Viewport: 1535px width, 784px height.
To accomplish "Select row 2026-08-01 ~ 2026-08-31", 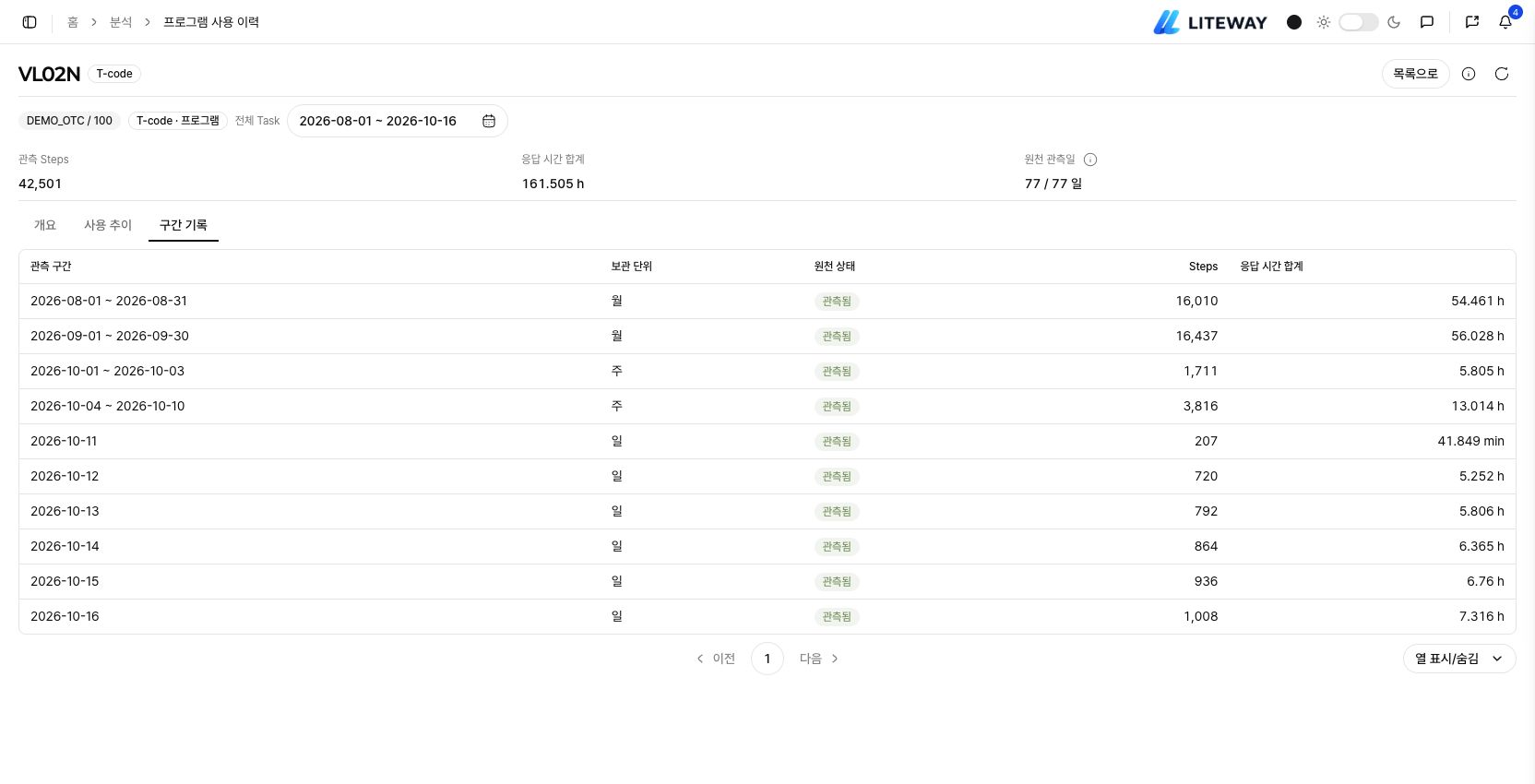I will (x=767, y=302).
